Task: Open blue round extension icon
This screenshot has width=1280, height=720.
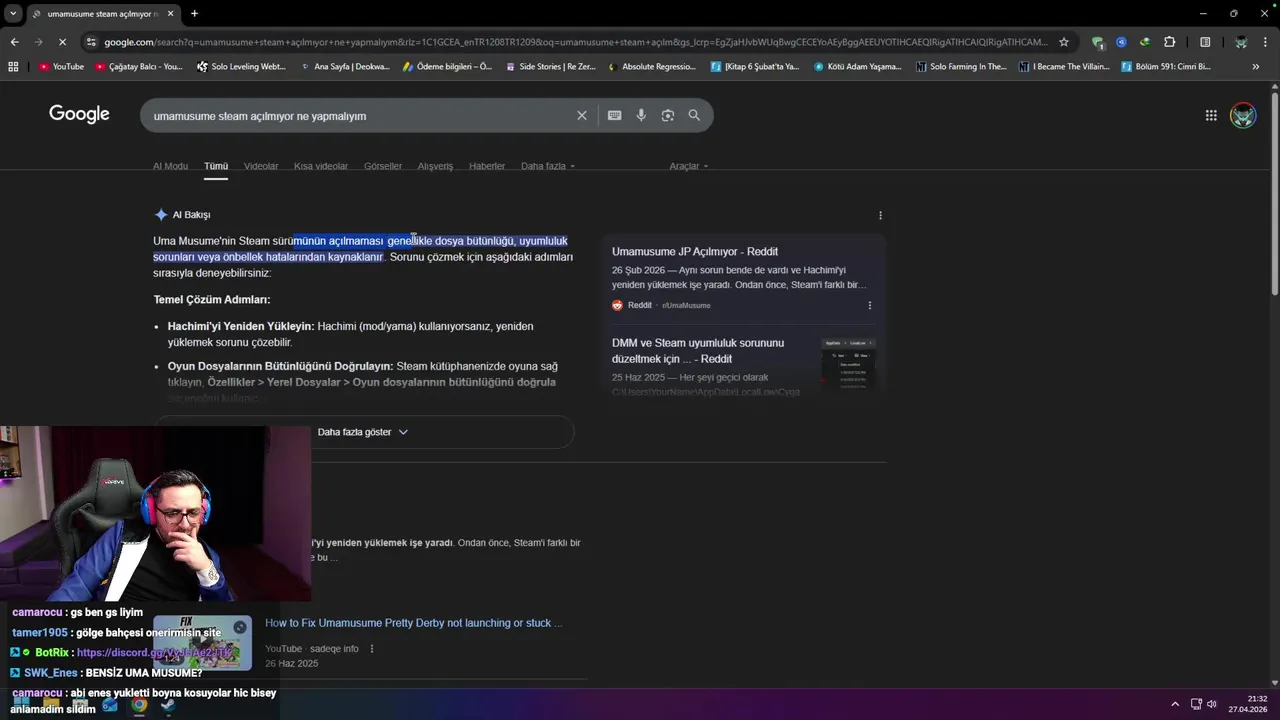Action: [x=1121, y=42]
